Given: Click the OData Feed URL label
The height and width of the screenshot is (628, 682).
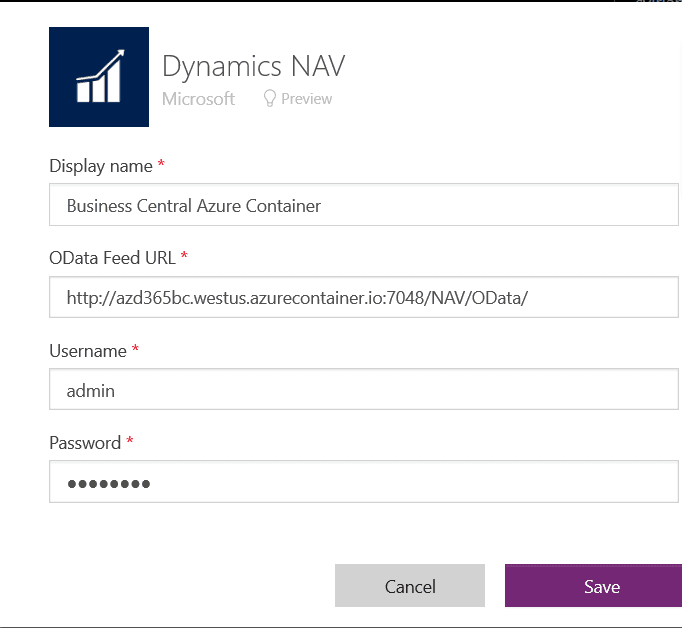Looking at the screenshot, I should pyautogui.click(x=113, y=258).
